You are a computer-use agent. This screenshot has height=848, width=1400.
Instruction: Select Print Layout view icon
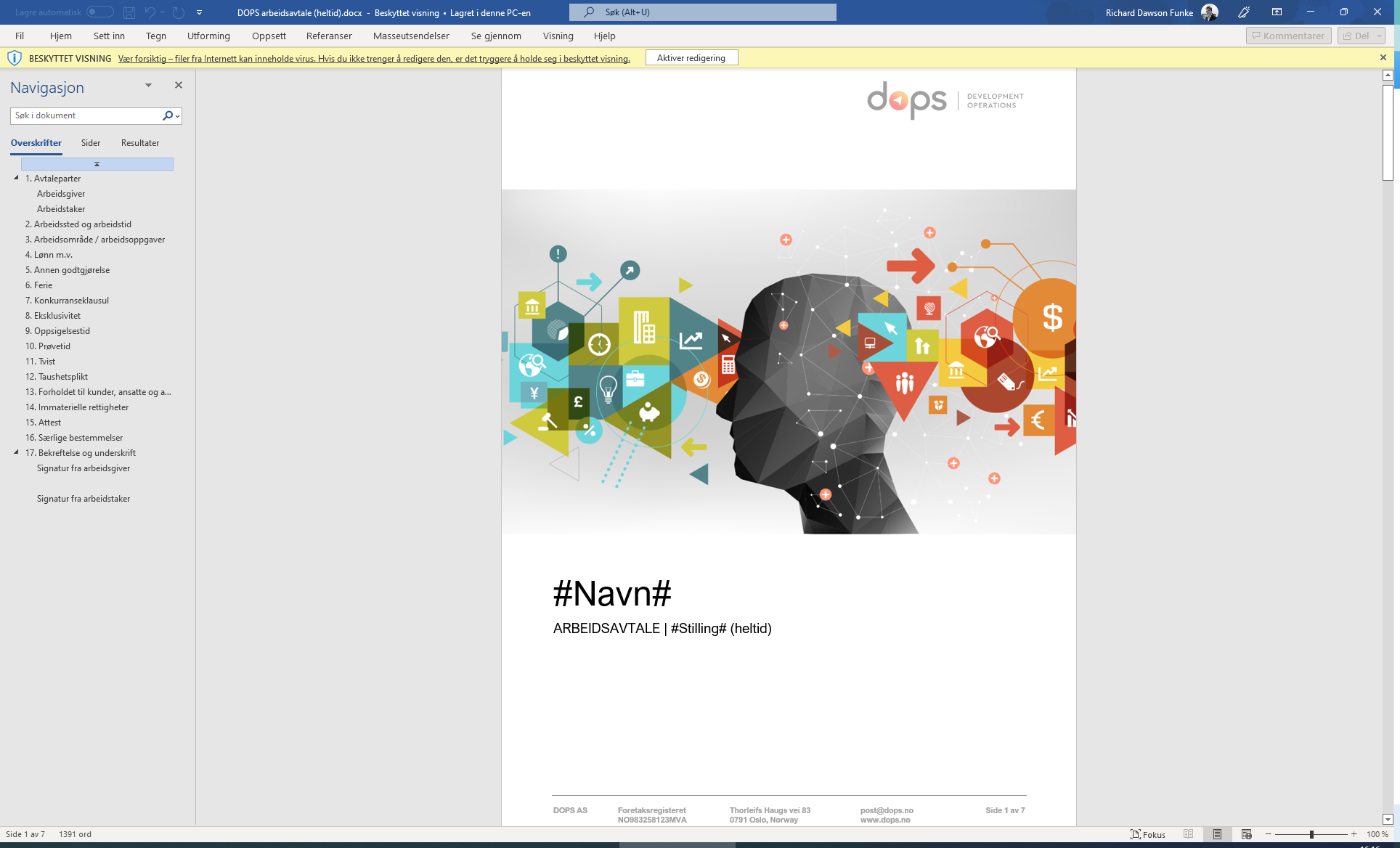coord(1217,834)
